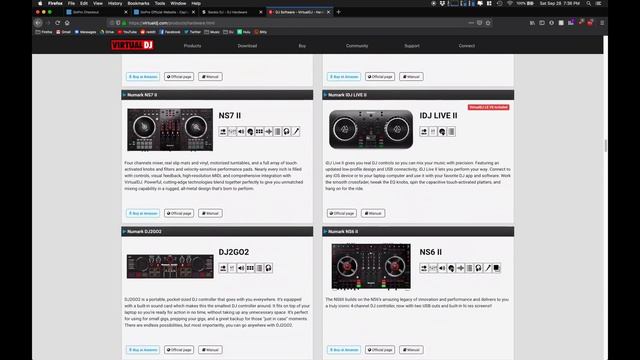
Task: Click Buy at Amazon for NS6 II
Action: 344,350
